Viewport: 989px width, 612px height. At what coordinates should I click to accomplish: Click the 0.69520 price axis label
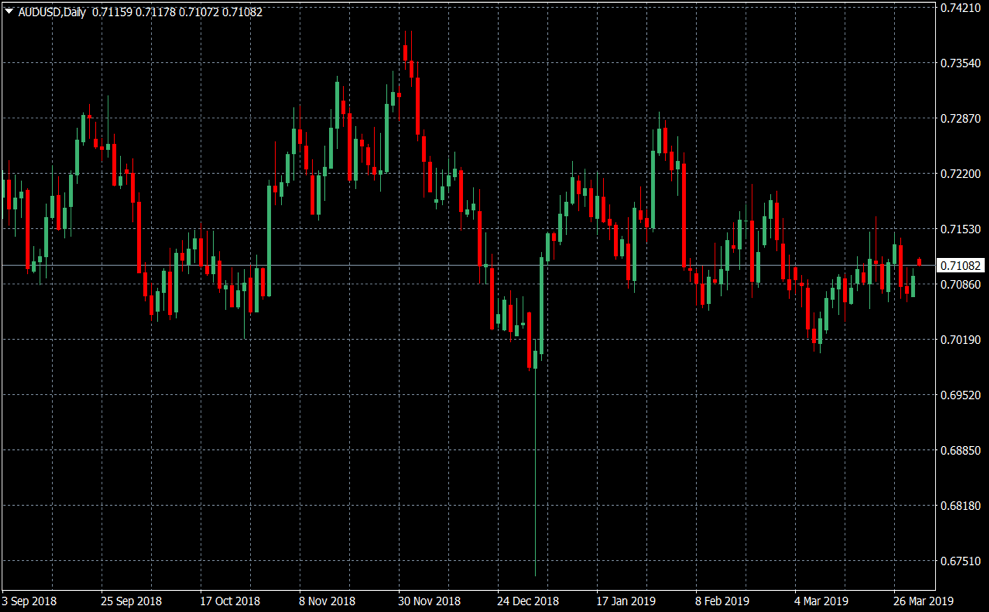(x=961, y=395)
